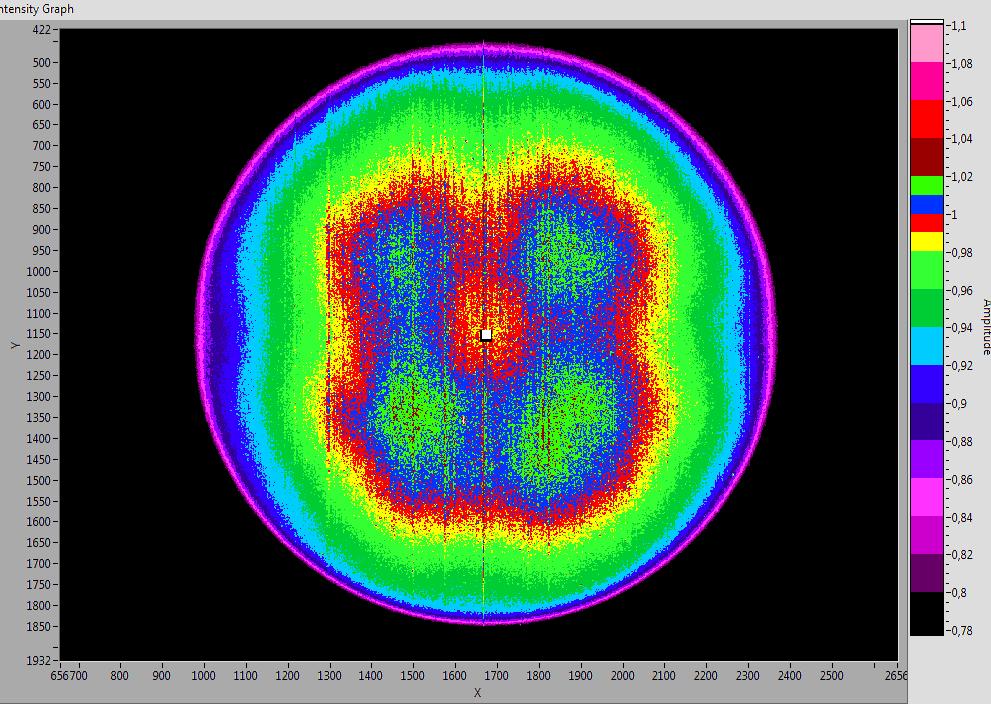Image resolution: width=991 pixels, height=704 pixels.
Task: Click the X axis label
Action: pos(477,693)
